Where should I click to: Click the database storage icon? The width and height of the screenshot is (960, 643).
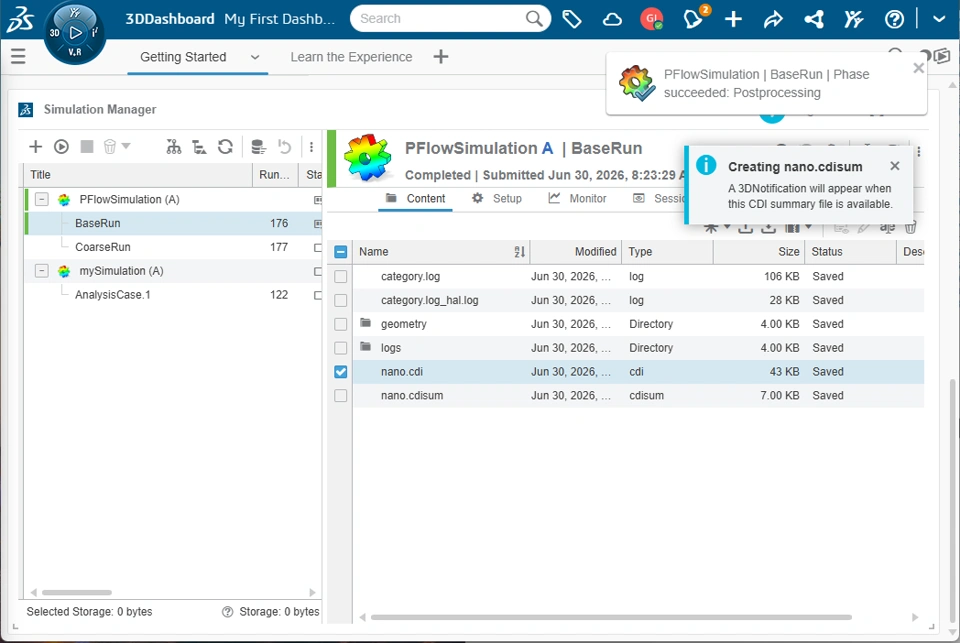[x=258, y=146]
